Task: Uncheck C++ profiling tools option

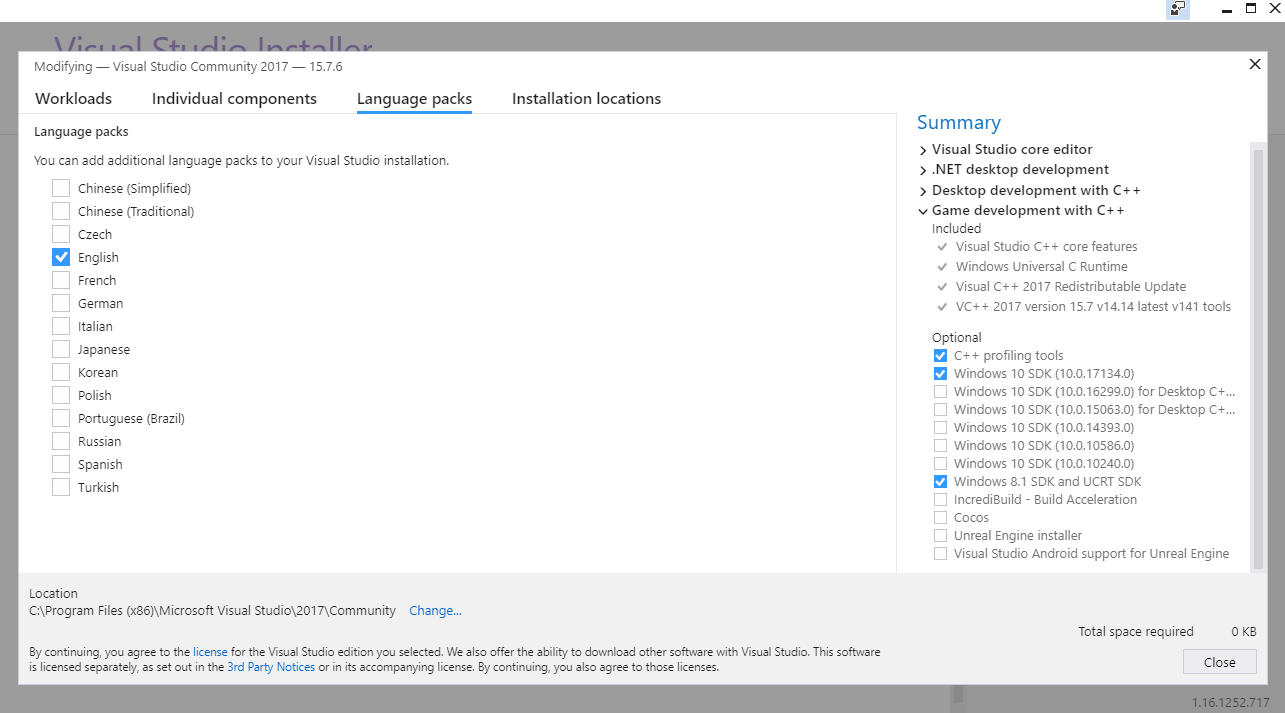Action: pyautogui.click(x=940, y=356)
